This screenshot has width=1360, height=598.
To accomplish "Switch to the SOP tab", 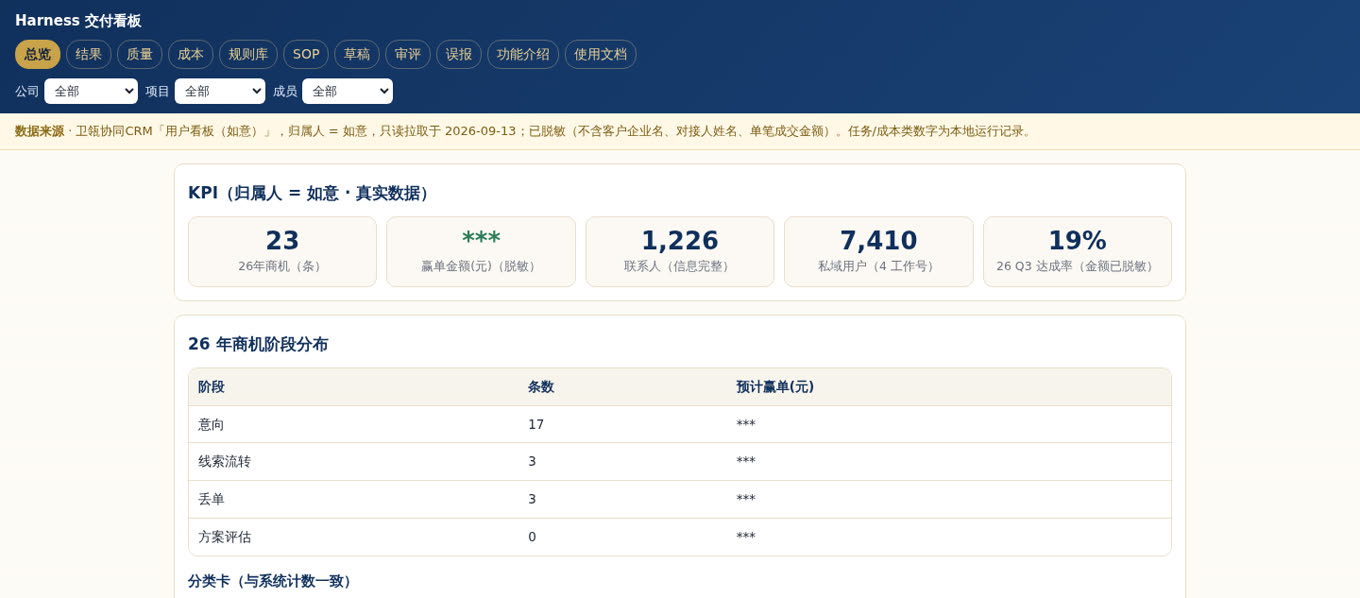I will [306, 54].
